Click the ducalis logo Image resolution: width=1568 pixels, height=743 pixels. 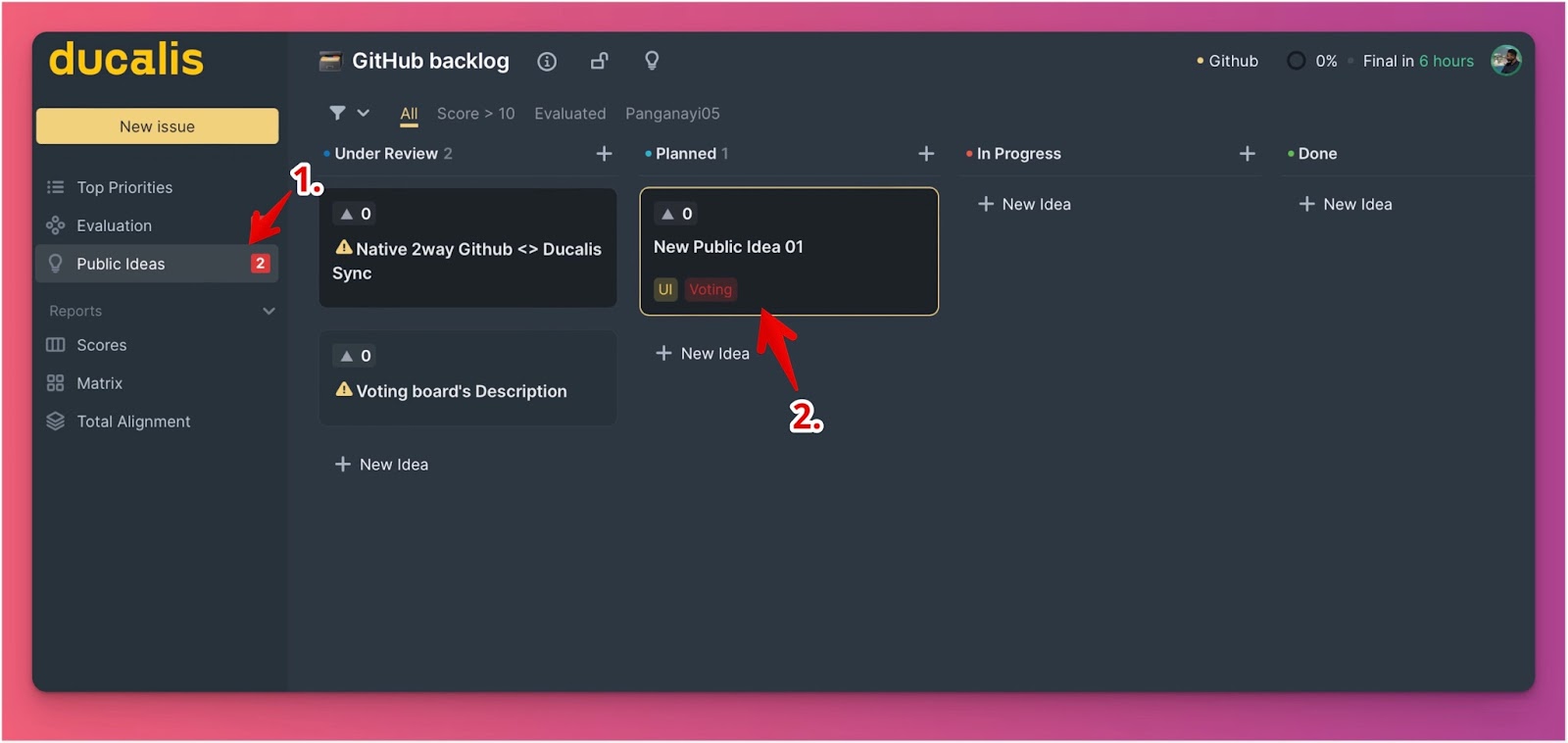126,60
